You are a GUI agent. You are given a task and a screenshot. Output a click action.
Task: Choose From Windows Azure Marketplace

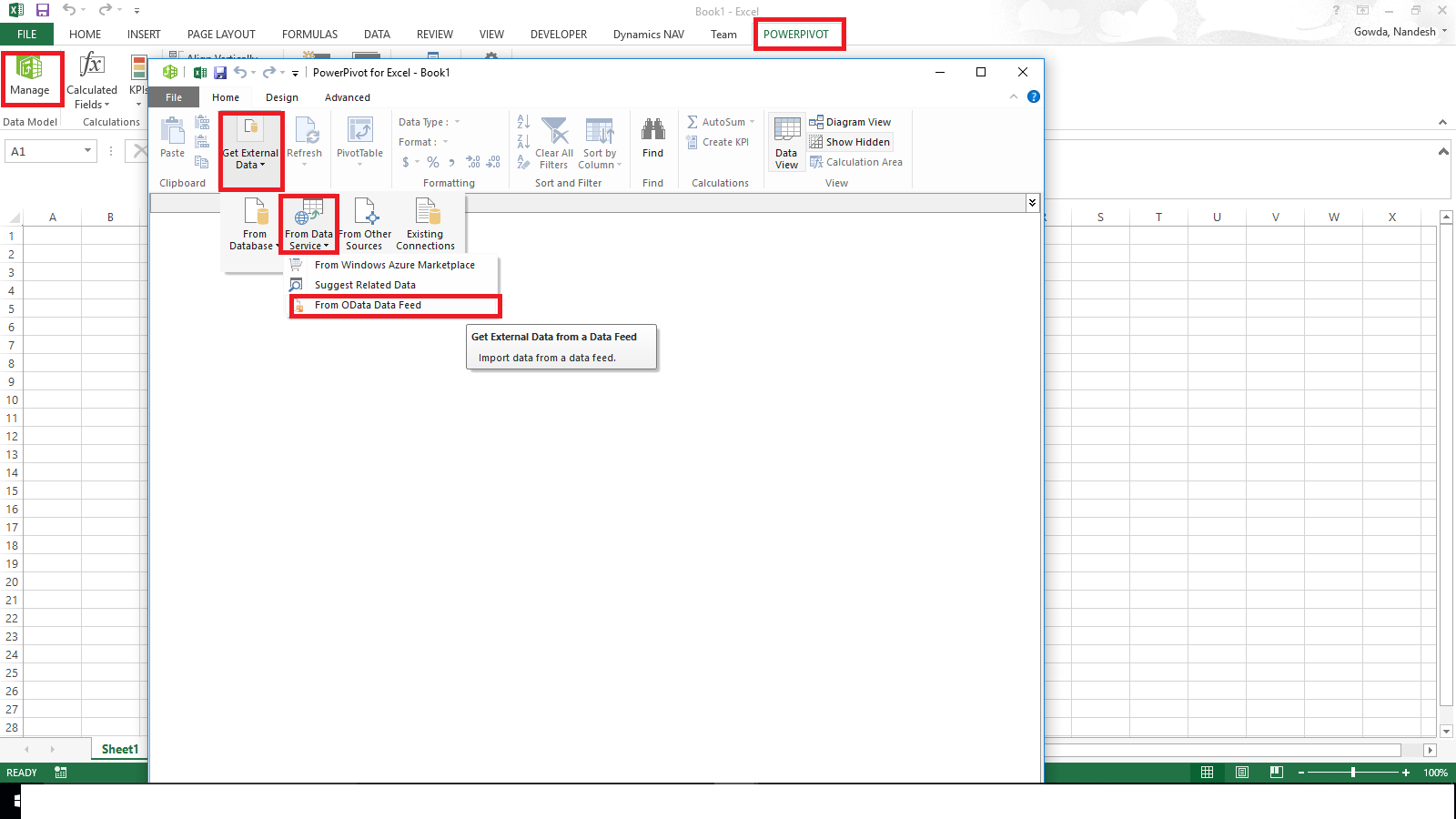pos(394,265)
